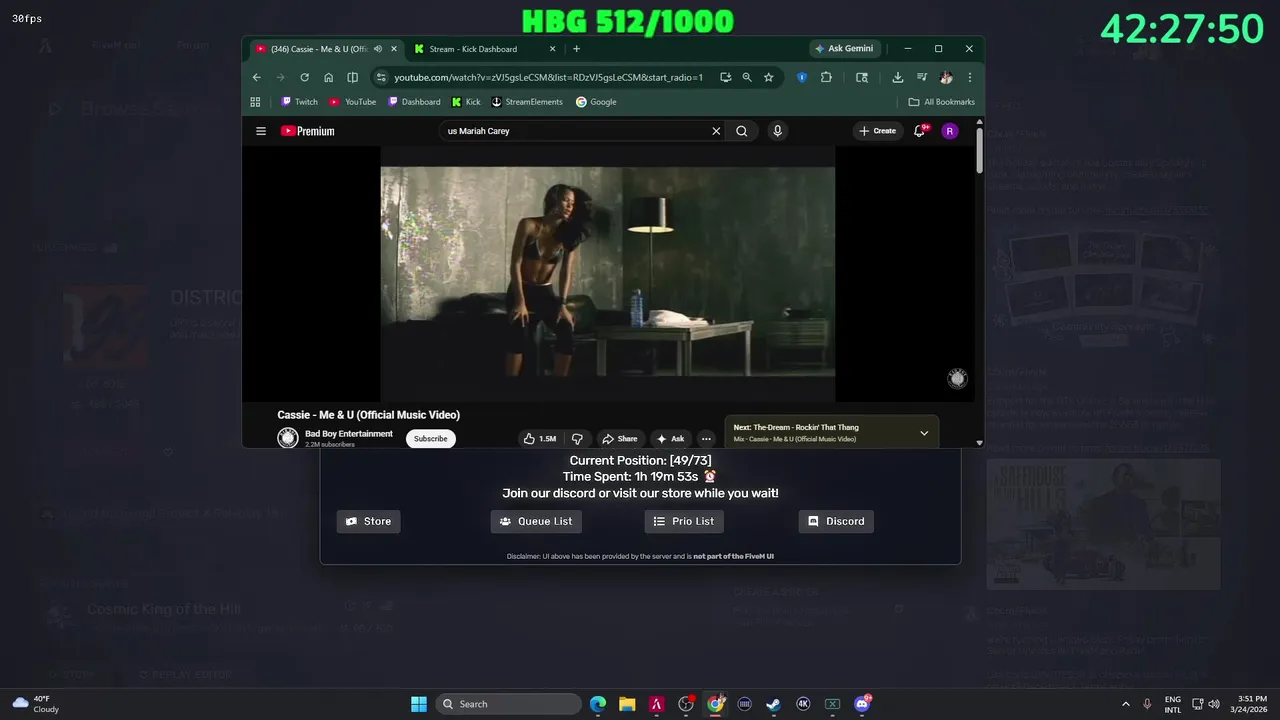Click Ask Gemini button
Screen dimensions: 1280x720
[845, 48]
